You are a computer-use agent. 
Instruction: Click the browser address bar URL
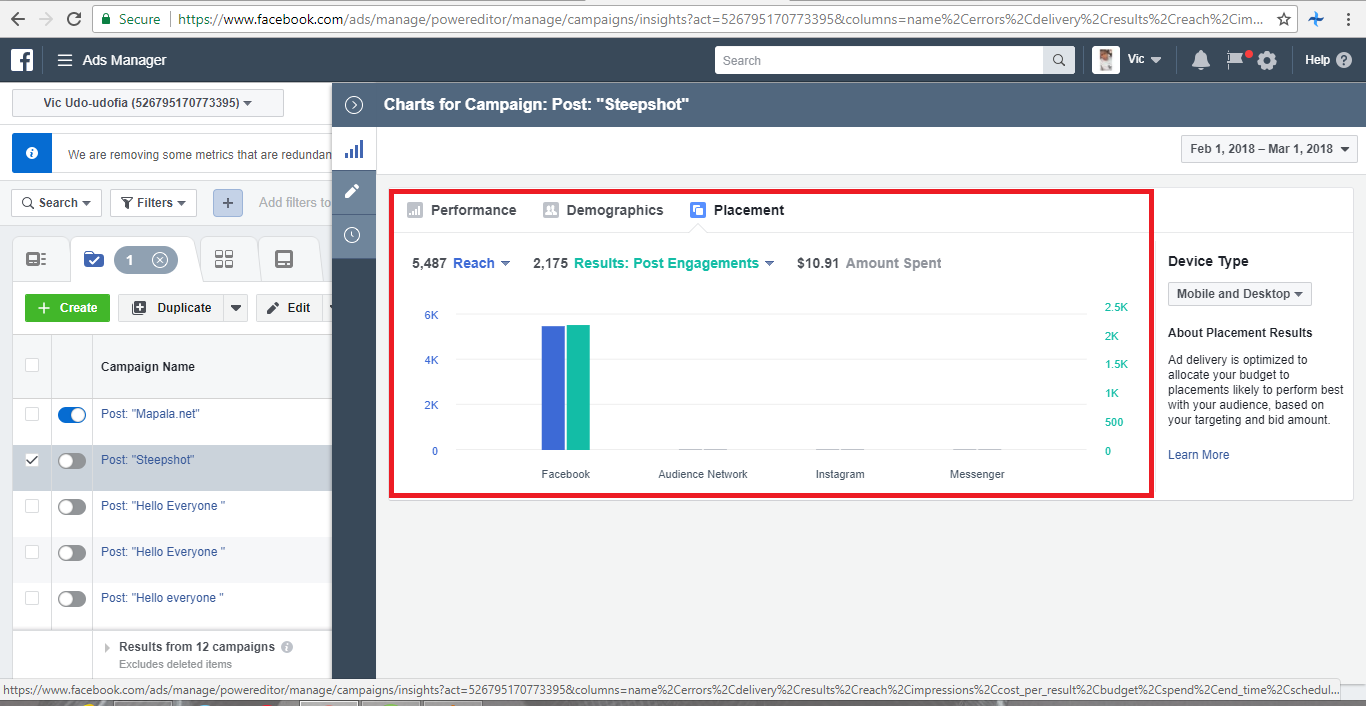(719, 19)
